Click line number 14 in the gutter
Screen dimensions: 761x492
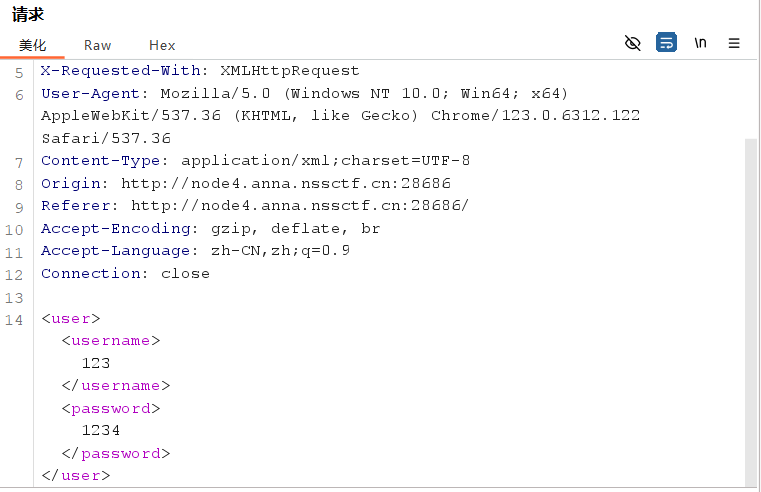[14, 319]
